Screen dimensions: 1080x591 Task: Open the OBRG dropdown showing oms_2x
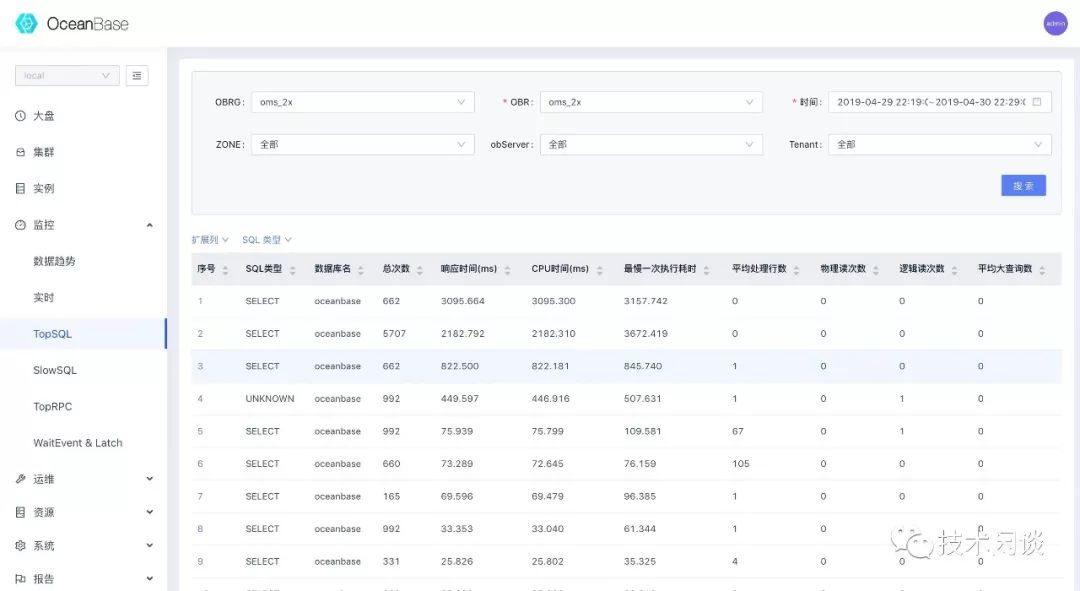coord(362,102)
